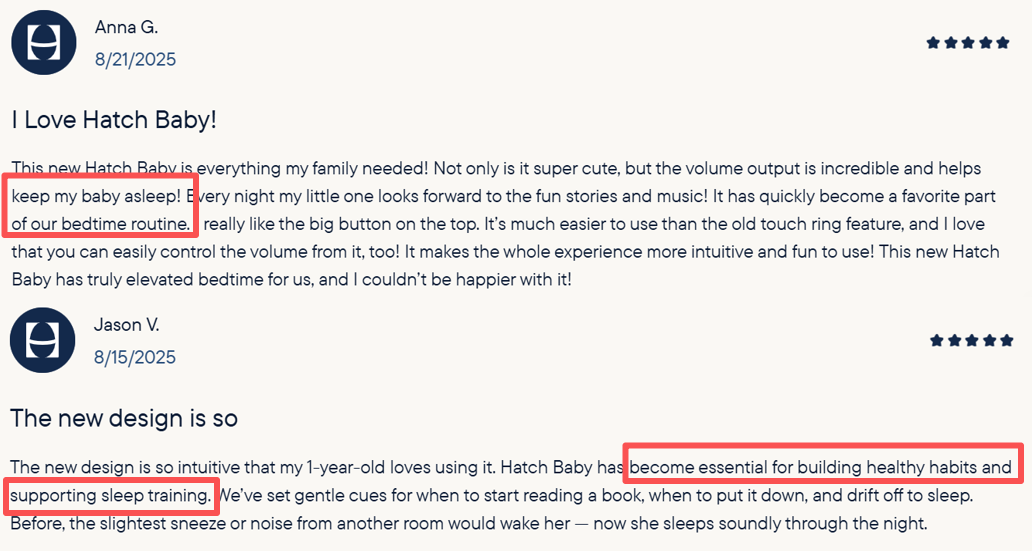This screenshot has height=551, width=1032.
Task: Select third star in Anna G.'s rating
Action: [968, 43]
